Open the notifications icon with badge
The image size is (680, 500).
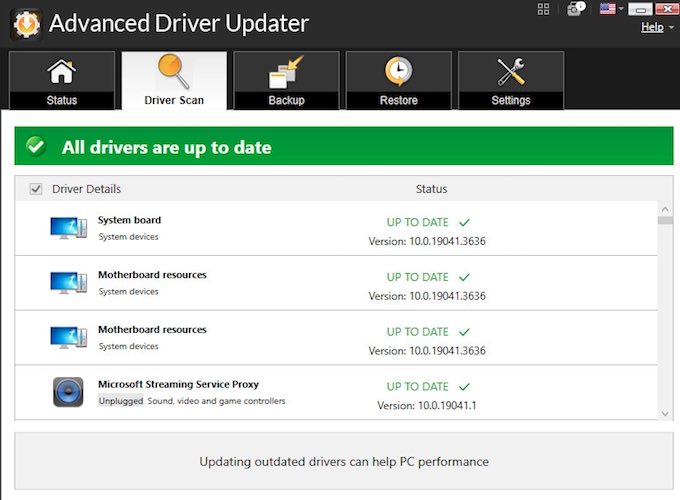(x=576, y=8)
